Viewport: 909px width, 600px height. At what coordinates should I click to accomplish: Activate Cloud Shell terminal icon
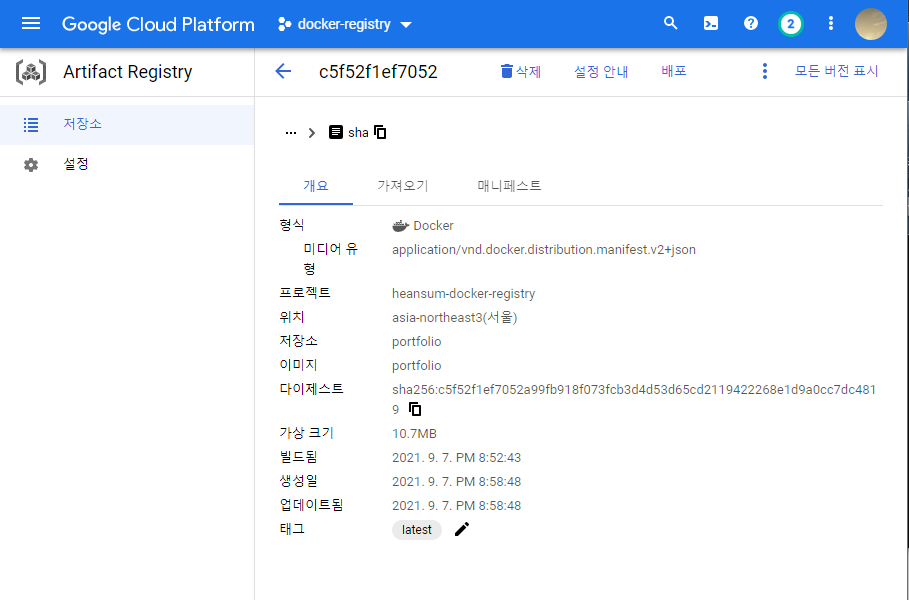click(711, 24)
